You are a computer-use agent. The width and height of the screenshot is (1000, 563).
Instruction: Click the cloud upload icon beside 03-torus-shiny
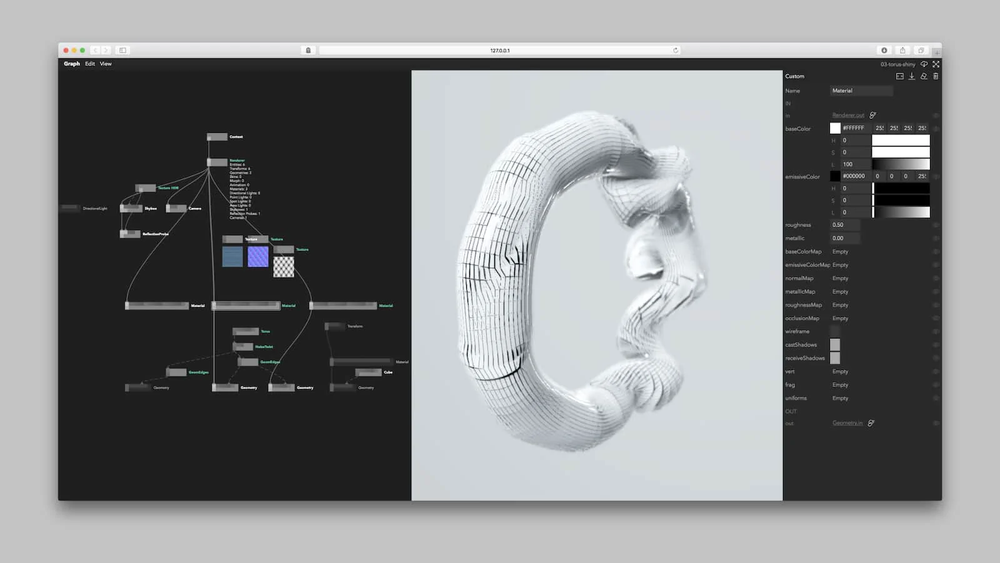(925, 63)
